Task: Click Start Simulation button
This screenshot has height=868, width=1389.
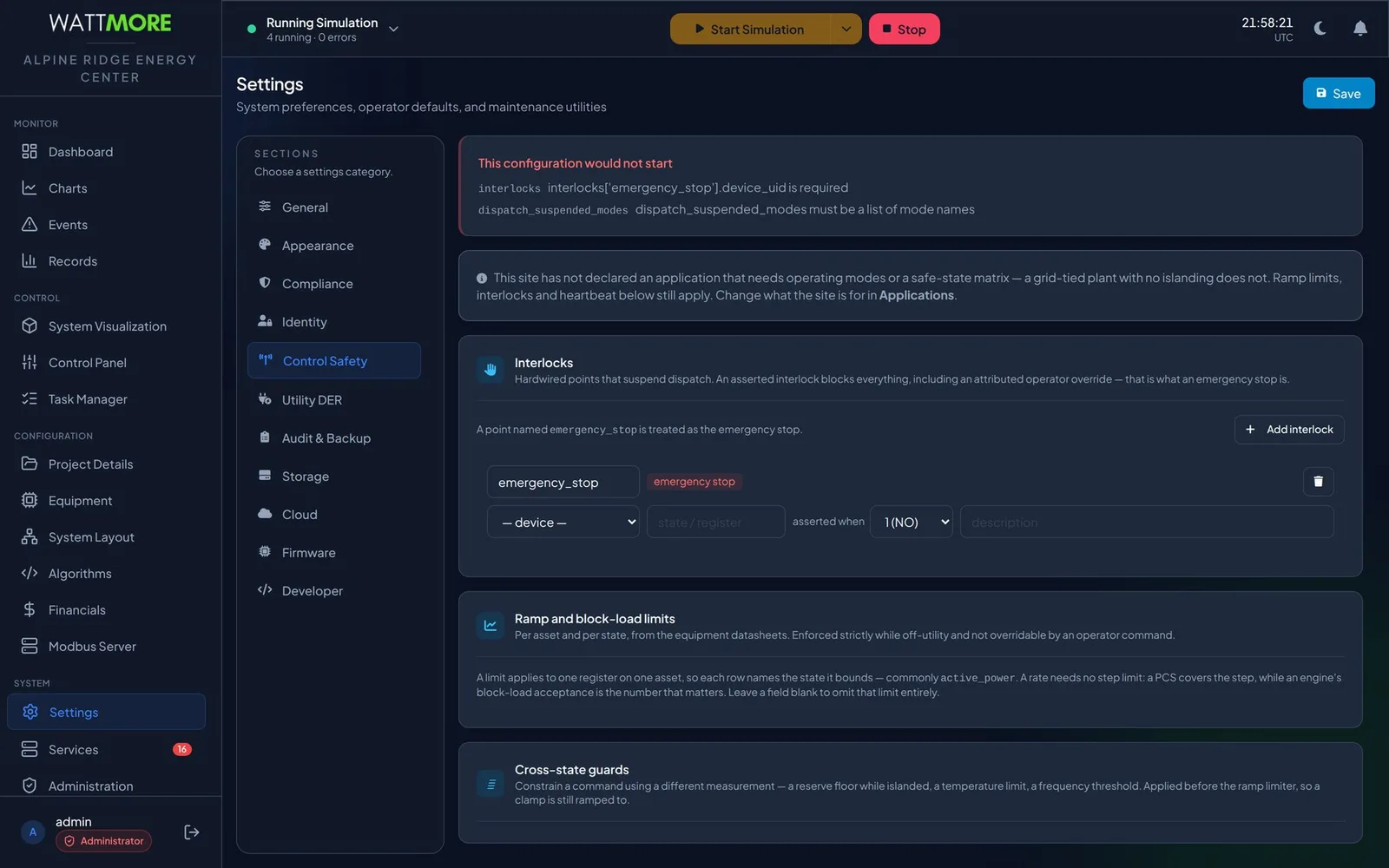Action: [x=750, y=29]
